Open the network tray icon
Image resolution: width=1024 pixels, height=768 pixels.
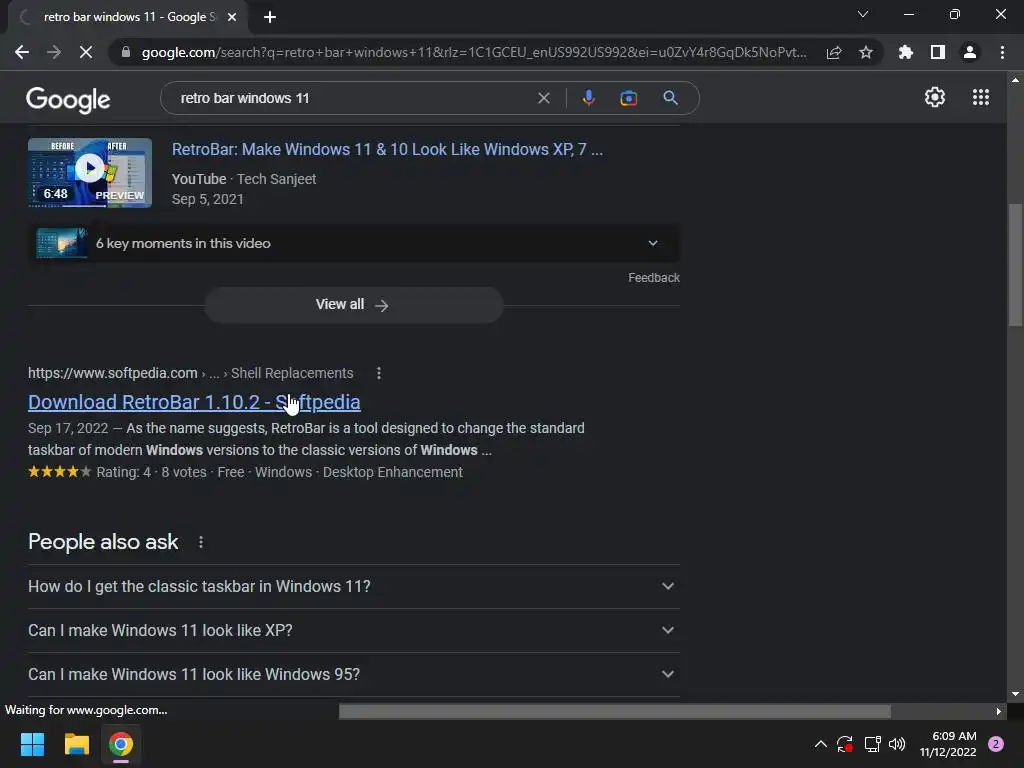click(x=872, y=744)
